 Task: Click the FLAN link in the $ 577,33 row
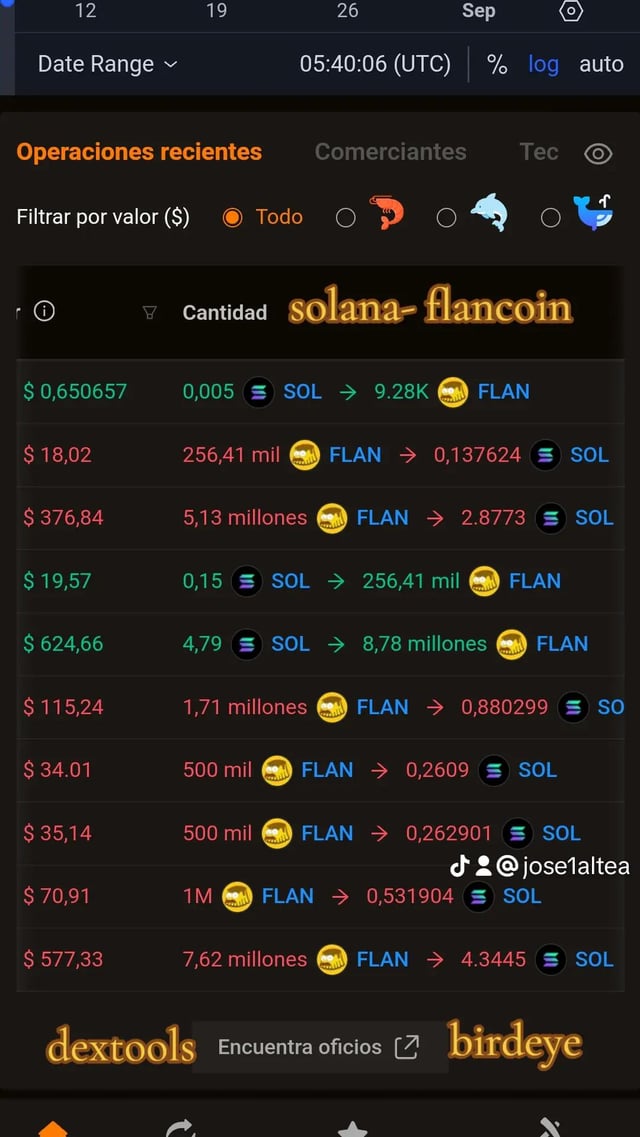pos(383,959)
